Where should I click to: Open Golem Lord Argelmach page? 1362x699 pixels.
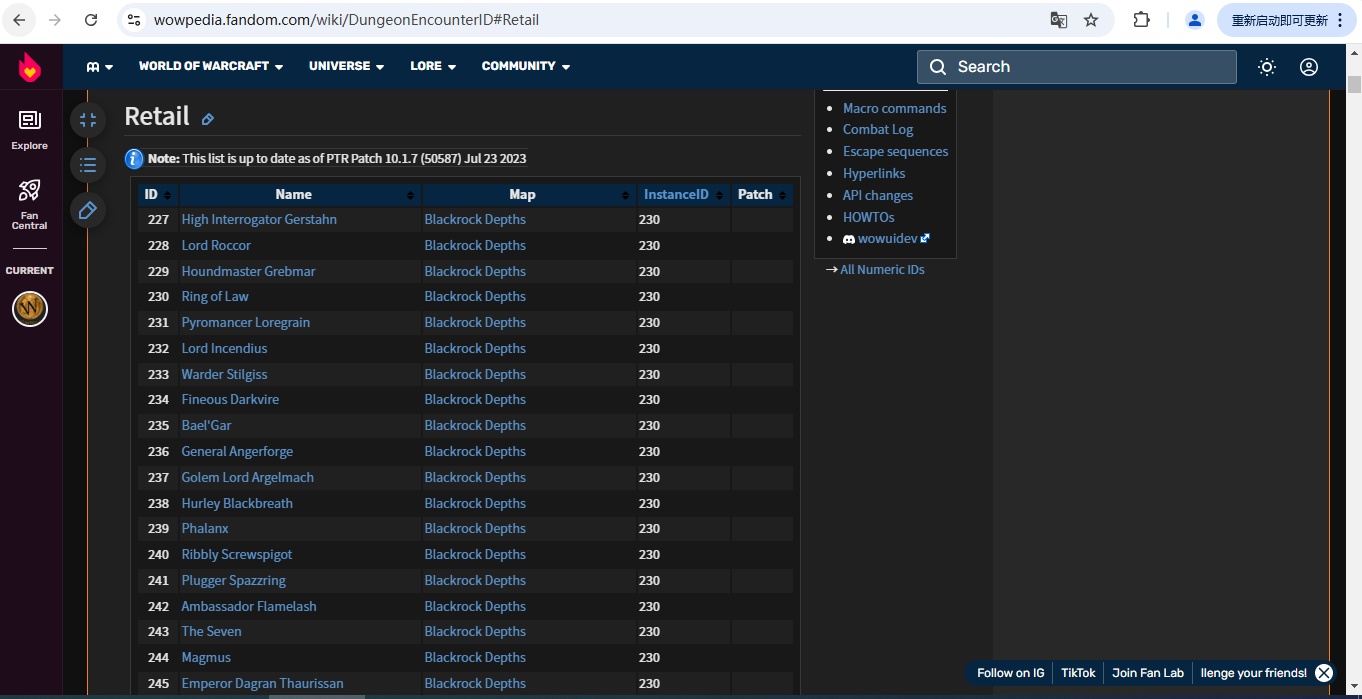pos(248,477)
